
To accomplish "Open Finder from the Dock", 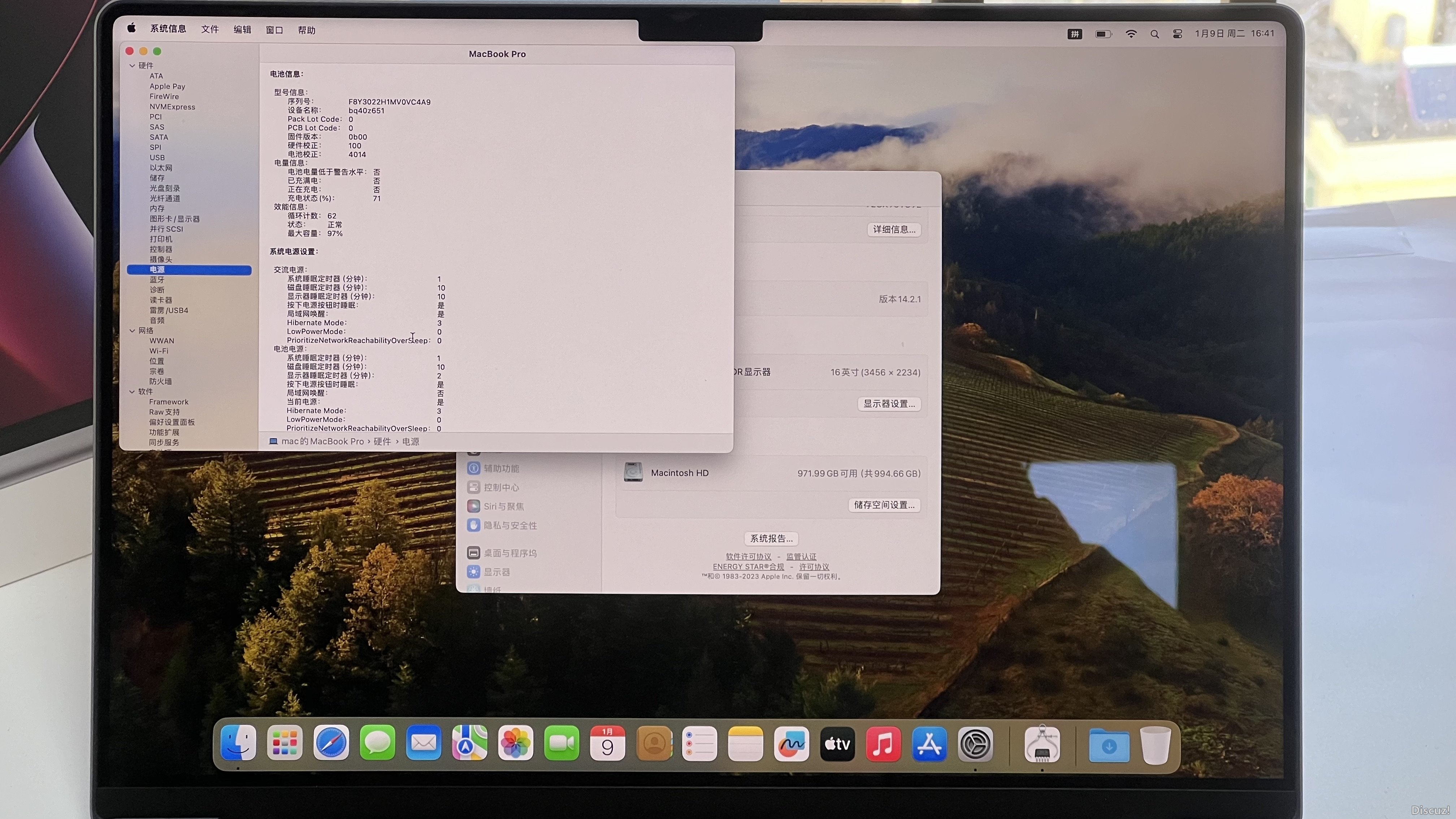I will pyautogui.click(x=238, y=743).
